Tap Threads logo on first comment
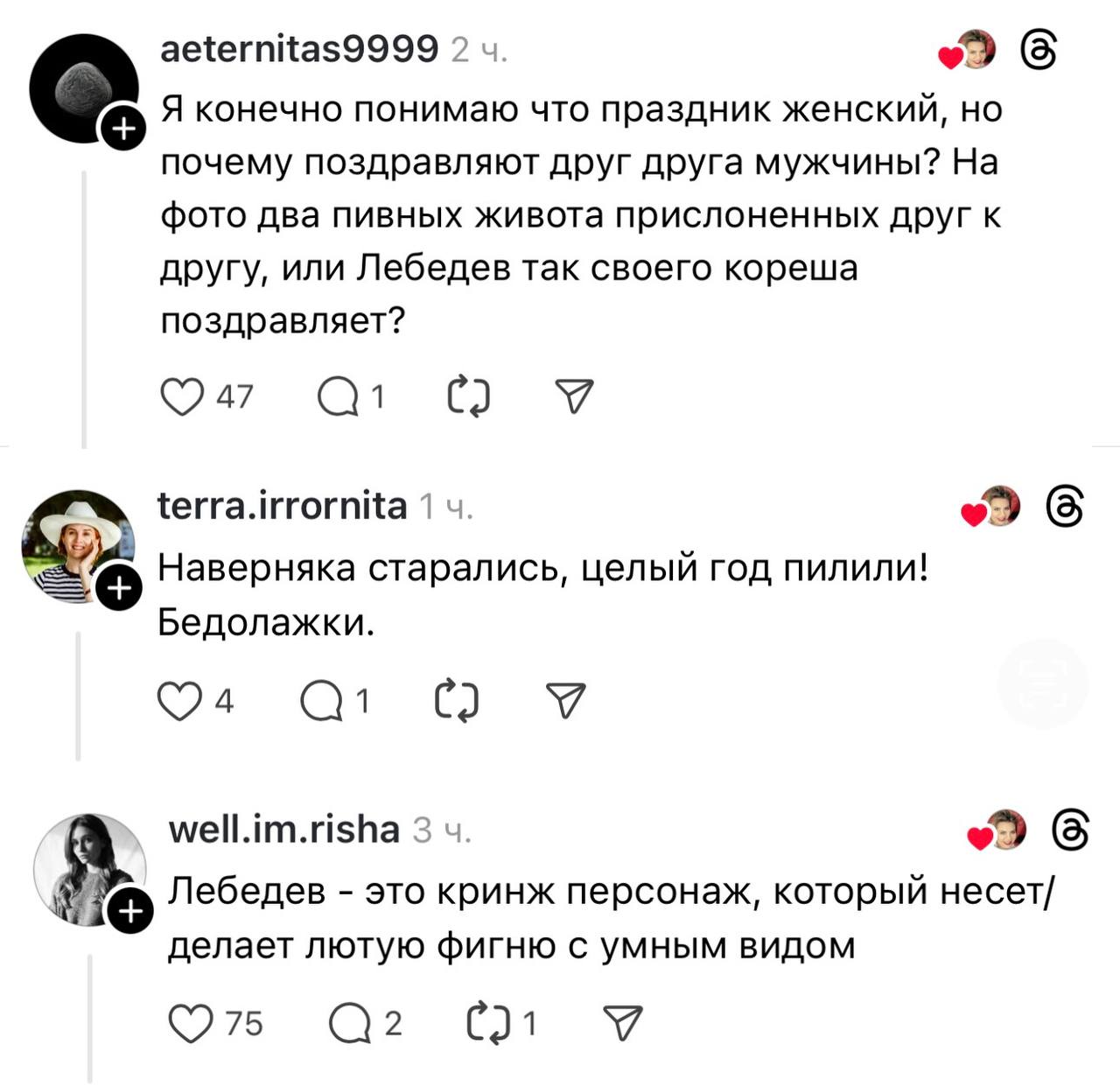Image resolution: width=1120 pixels, height=1086 pixels. [x=1039, y=50]
